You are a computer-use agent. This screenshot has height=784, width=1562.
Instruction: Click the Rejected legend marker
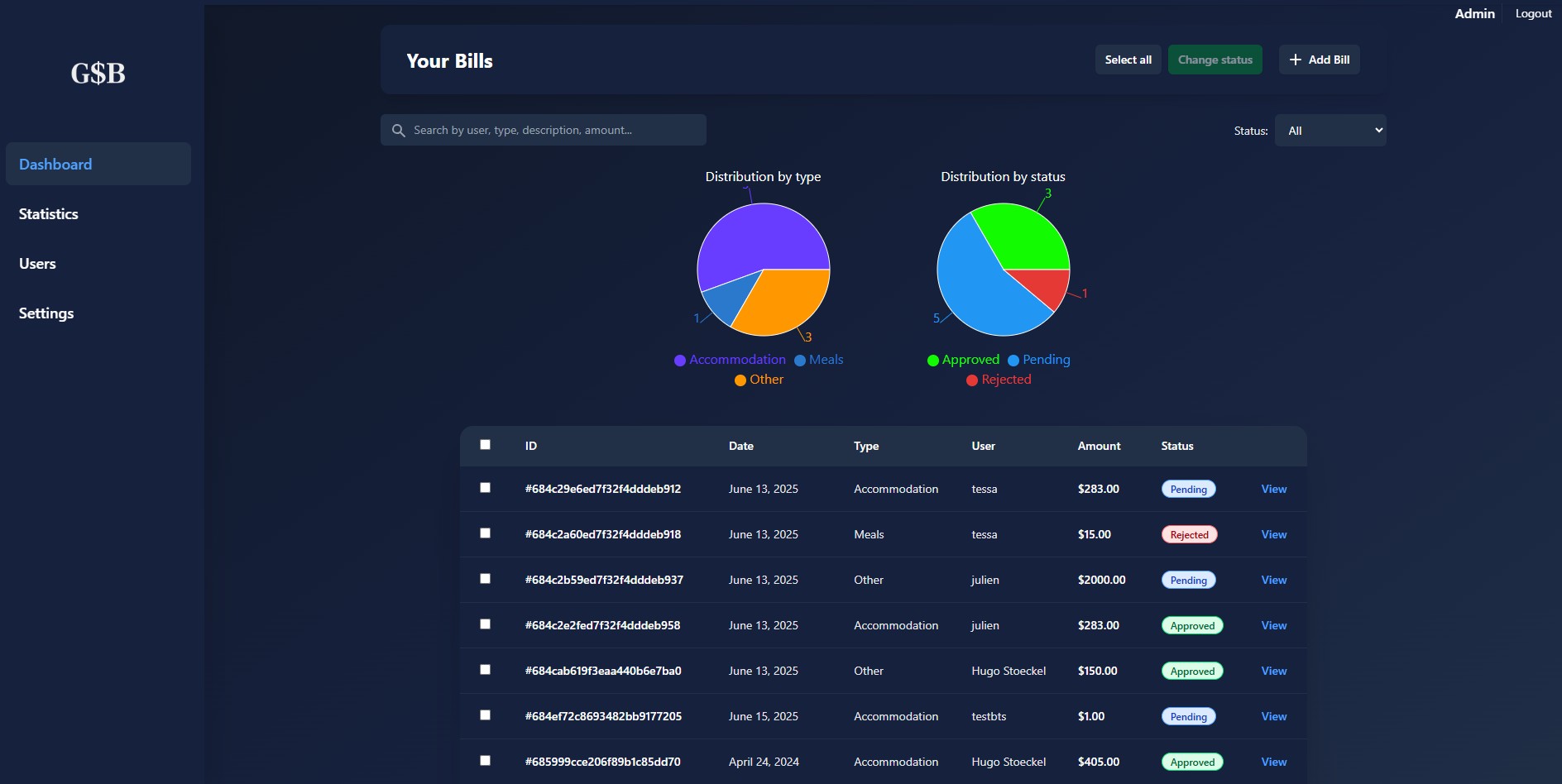(972, 380)
